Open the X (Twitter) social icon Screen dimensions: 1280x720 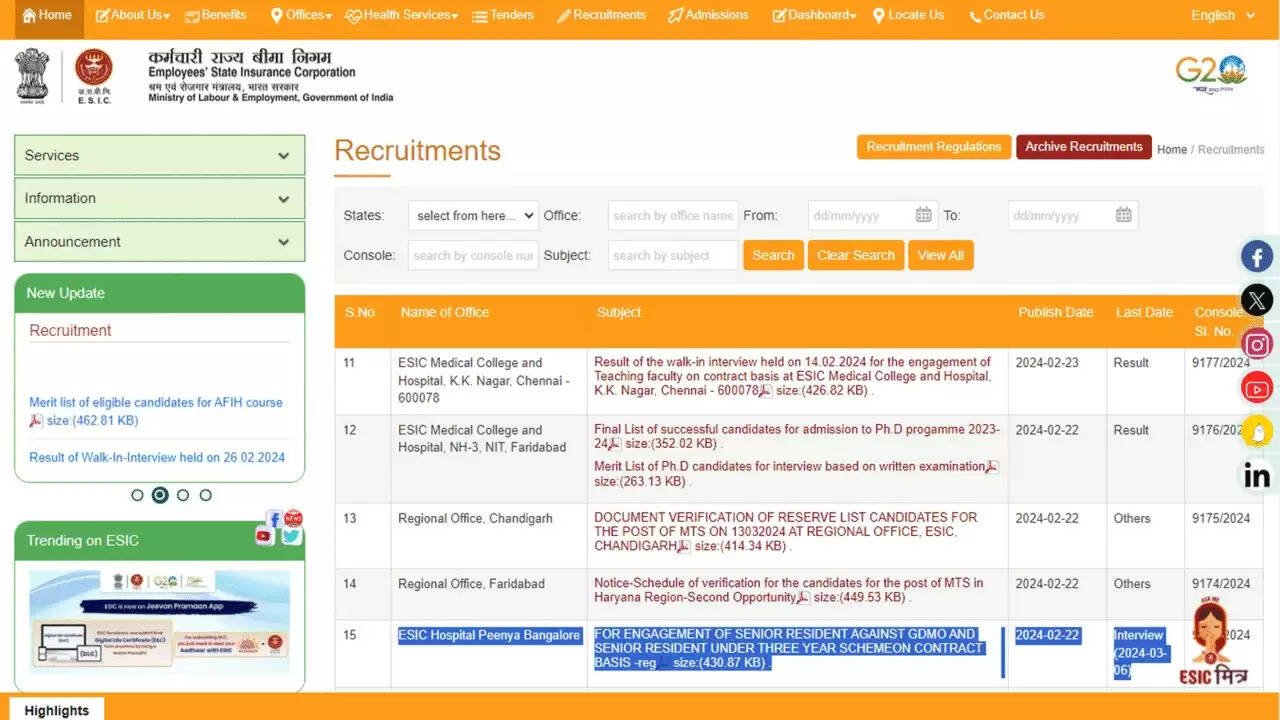[1257, 299]
